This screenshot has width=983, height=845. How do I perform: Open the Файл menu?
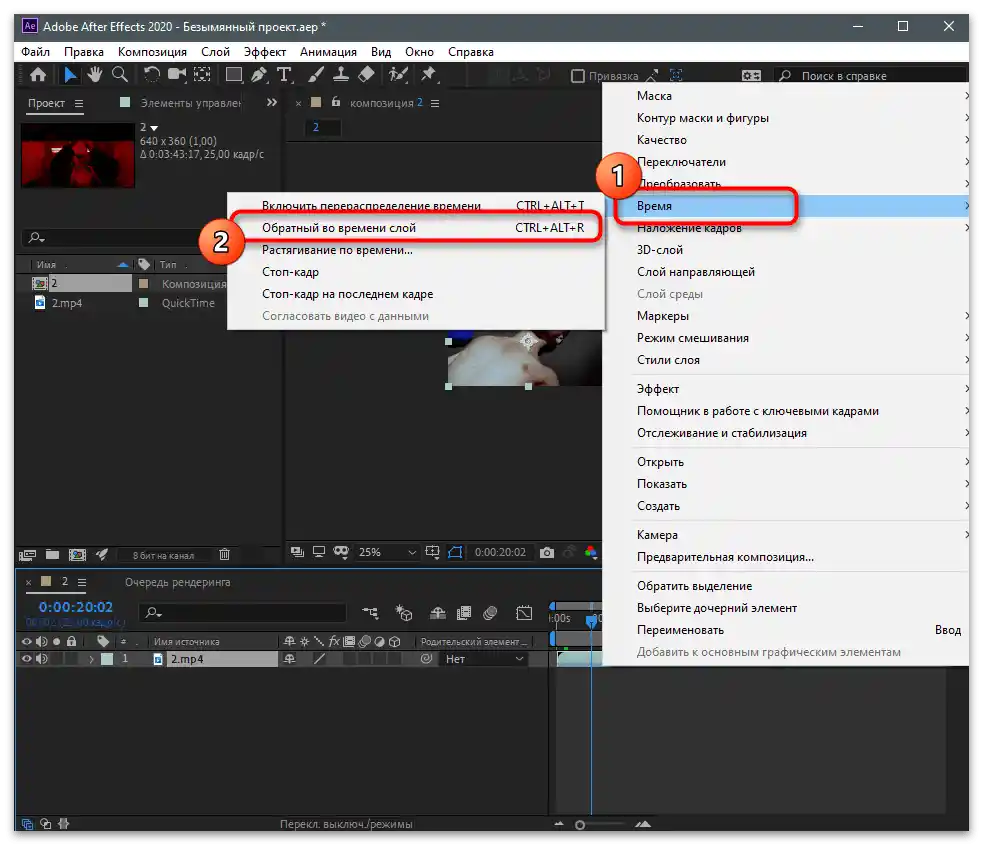(x=35, y=52)
